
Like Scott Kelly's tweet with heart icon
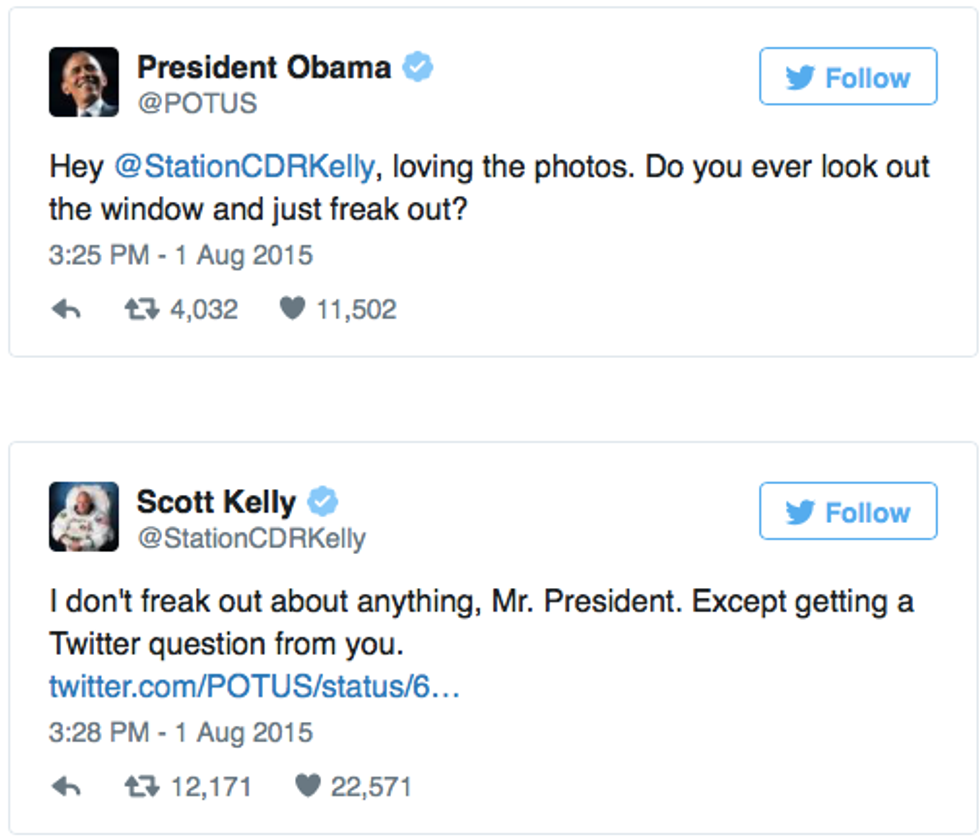pyautogui.click(x=308, y=787)
